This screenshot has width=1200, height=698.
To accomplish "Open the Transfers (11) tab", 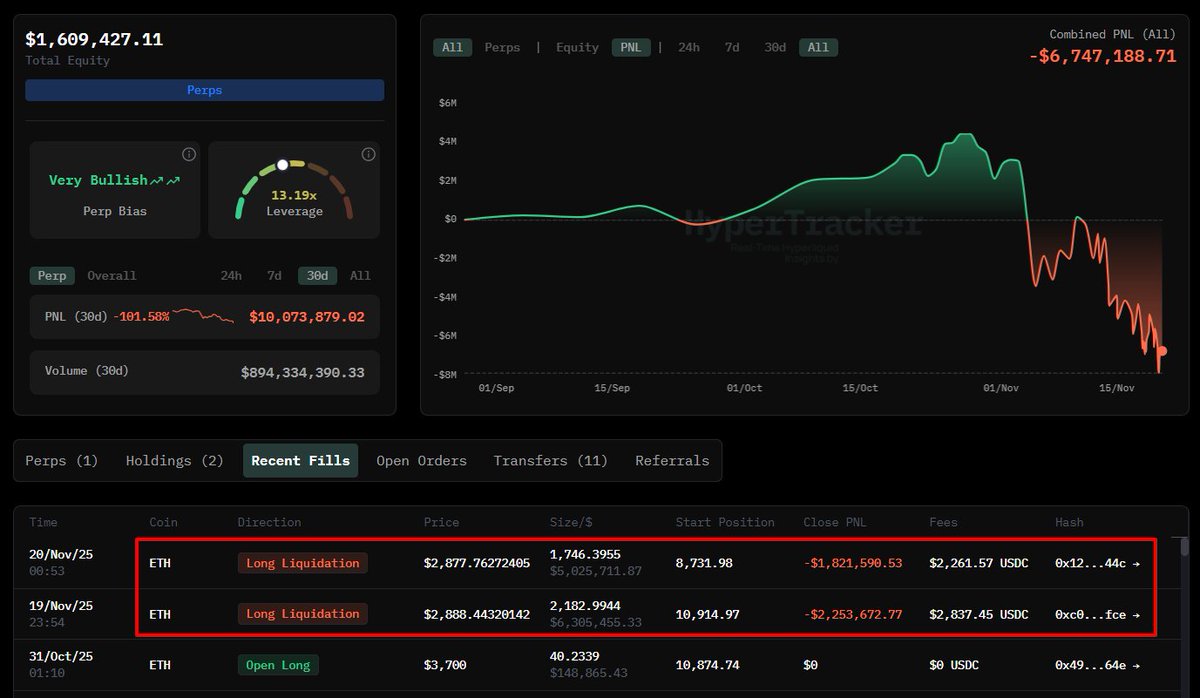I will click(x=550, y=461).
